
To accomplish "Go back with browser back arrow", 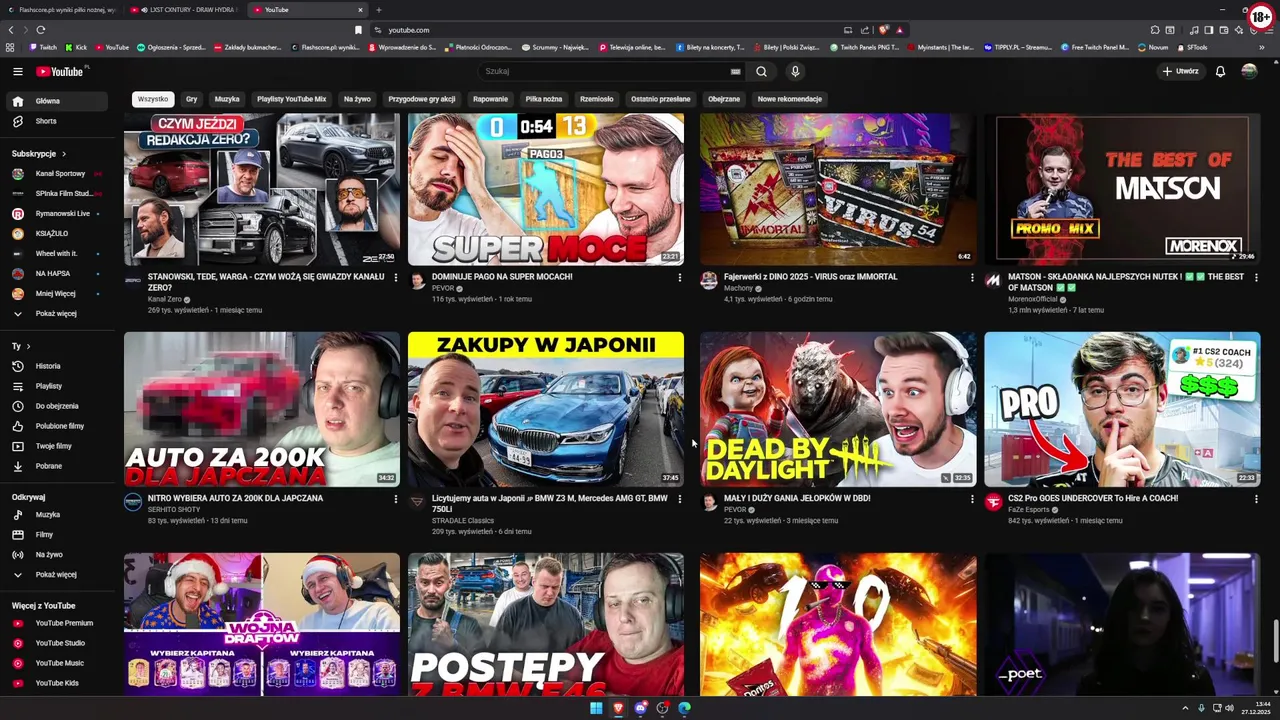I will [x=12, y=30].
